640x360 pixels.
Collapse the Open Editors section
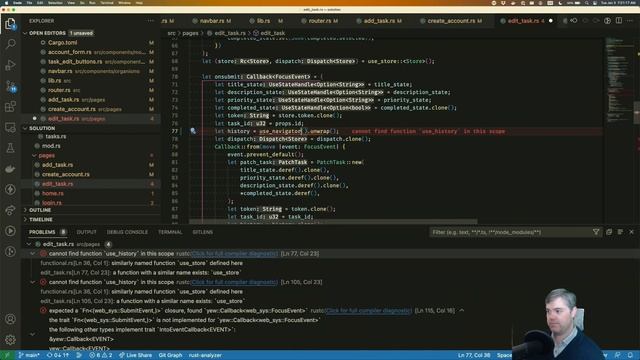click(x=25, y=33)
